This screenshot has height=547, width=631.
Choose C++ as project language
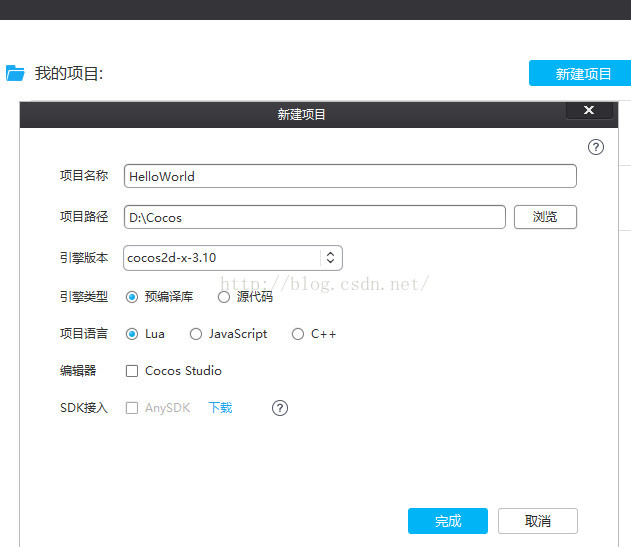298,334
